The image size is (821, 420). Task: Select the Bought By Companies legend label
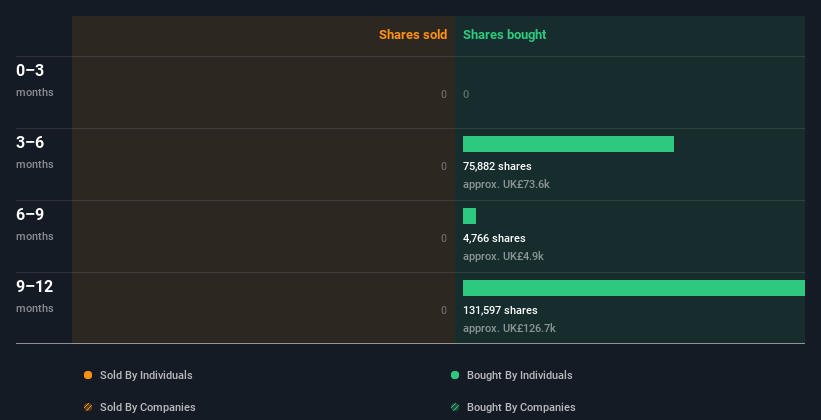click(x=521, y=407)
